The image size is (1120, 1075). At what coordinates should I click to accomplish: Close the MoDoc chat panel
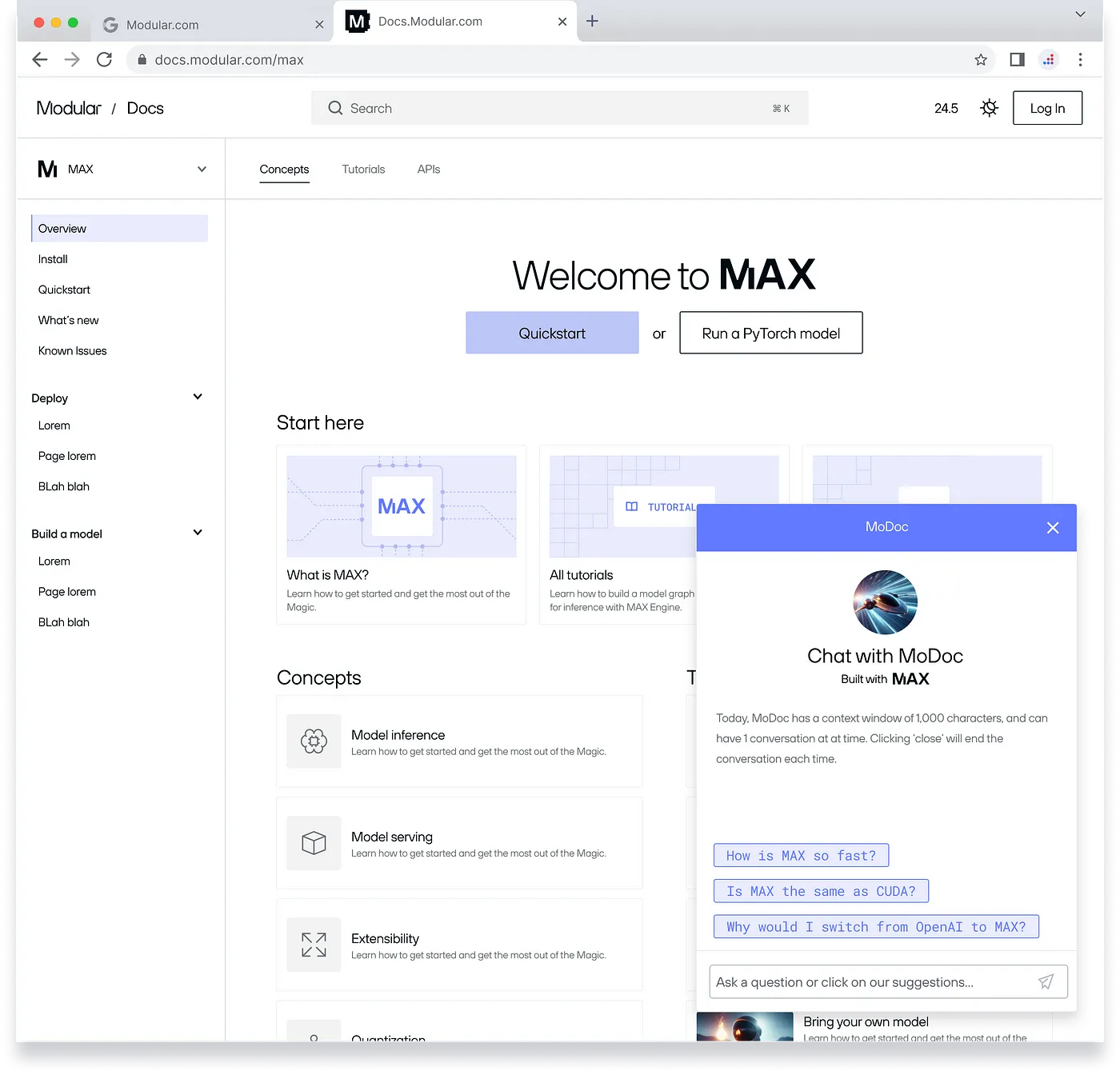point(1053,528)
